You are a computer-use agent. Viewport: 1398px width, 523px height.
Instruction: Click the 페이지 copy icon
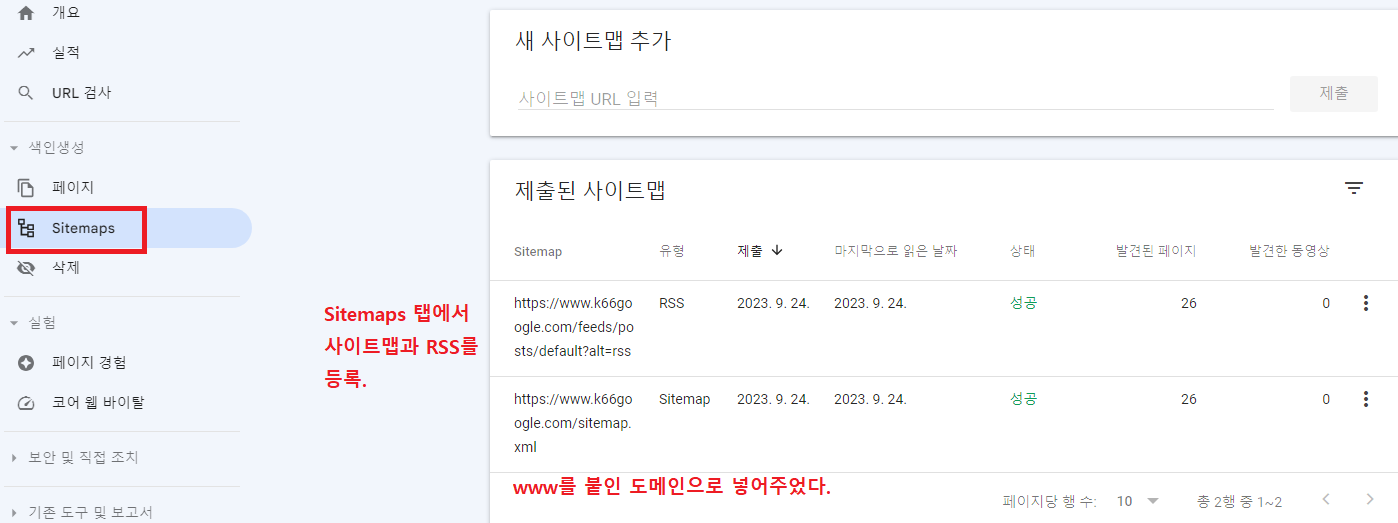coord(26,188)
